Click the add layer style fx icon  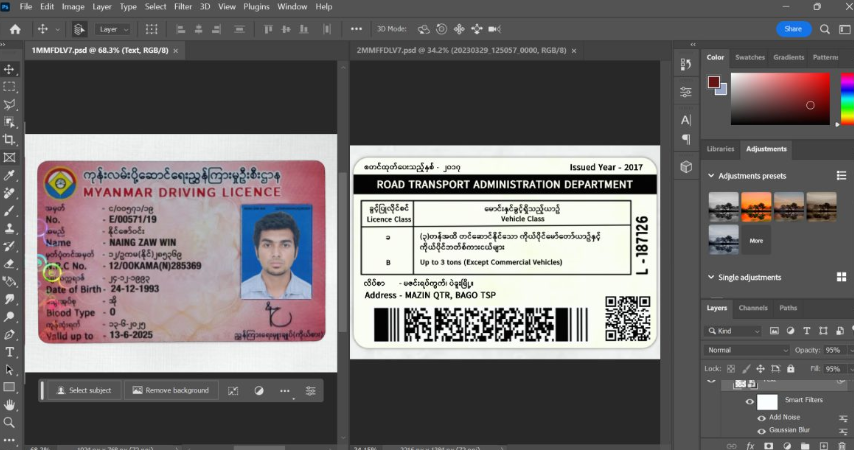point(750,446)
